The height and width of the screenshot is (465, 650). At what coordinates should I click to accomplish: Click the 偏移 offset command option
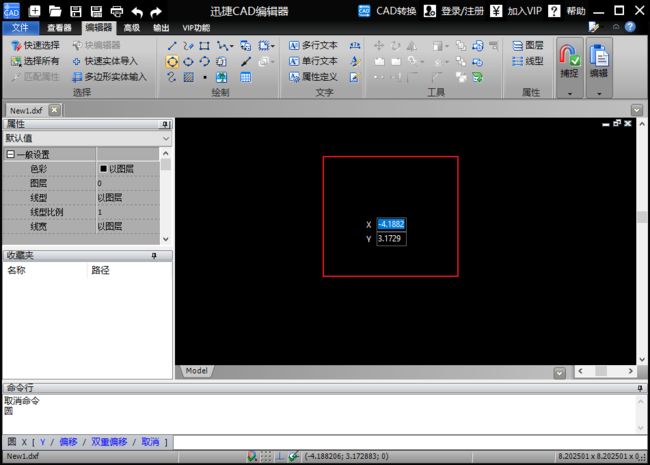[x=68, y=442]
